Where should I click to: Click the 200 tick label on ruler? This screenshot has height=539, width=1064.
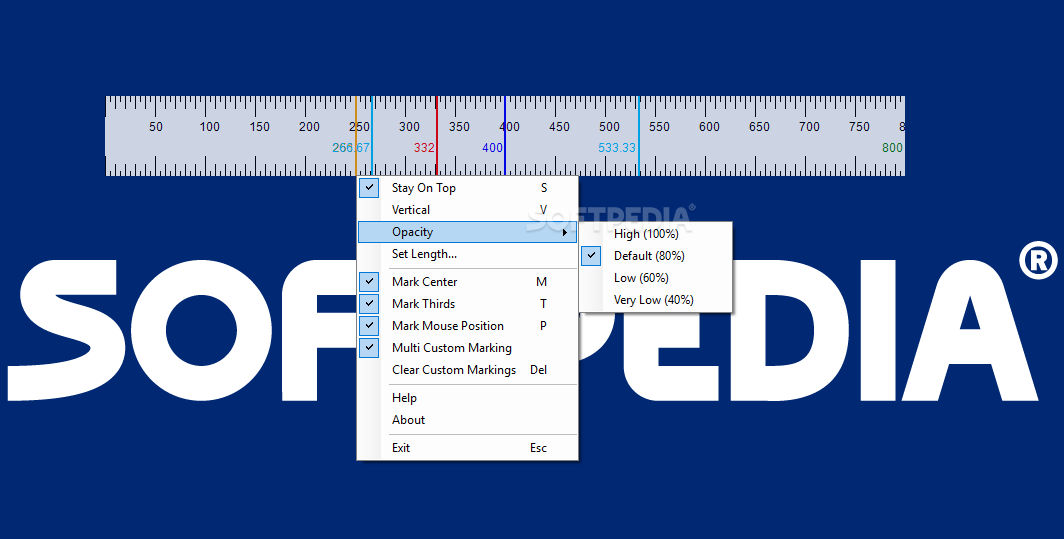pos(309,126)
